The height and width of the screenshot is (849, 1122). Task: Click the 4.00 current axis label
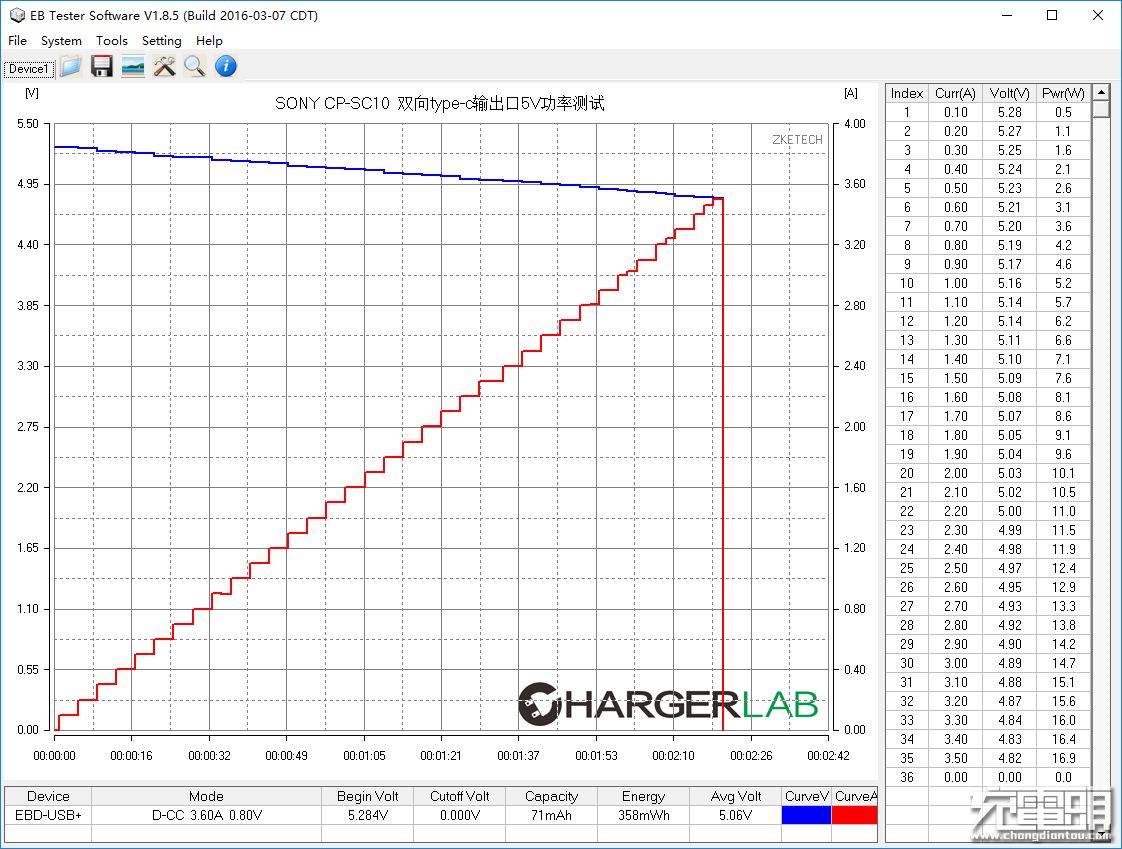point(854,124)
